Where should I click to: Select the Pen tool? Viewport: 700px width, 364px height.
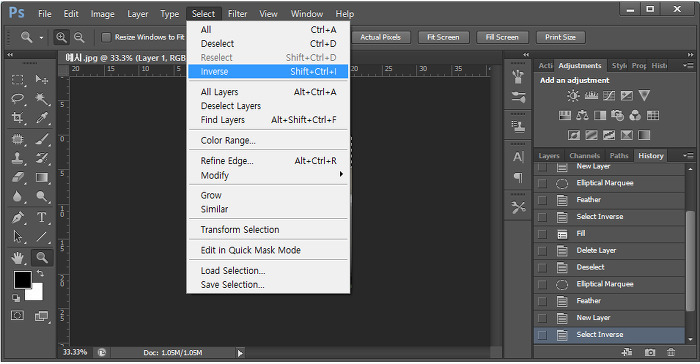[17, 218]
